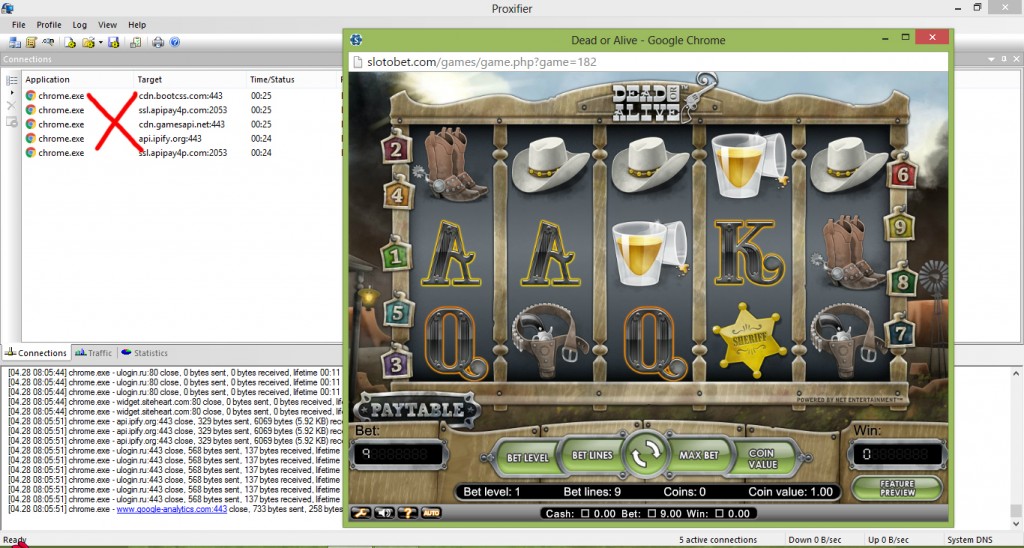Screen dimensions: 1024x548
Task: Click the Bet amount display
Action: point(399,454)
